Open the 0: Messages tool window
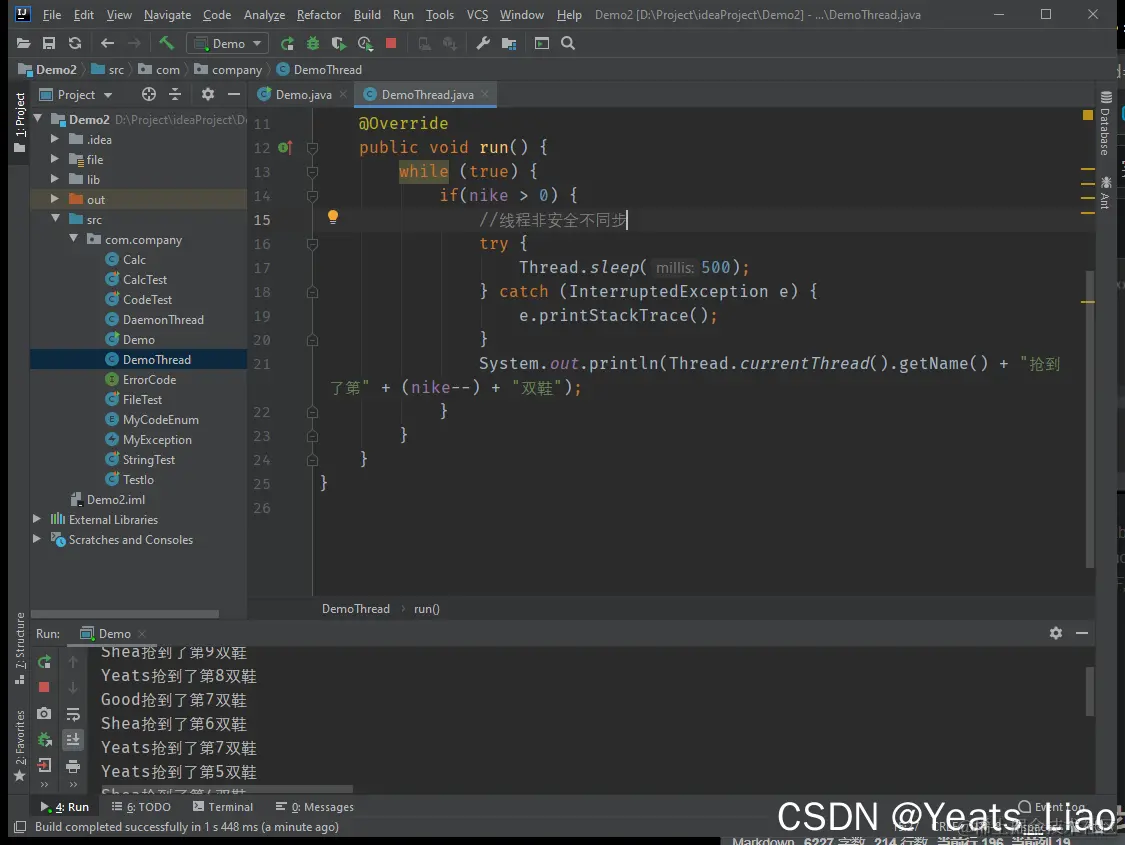Image resolution: width=1125 pixels, height=845 pixels. (x=315, y=807)
